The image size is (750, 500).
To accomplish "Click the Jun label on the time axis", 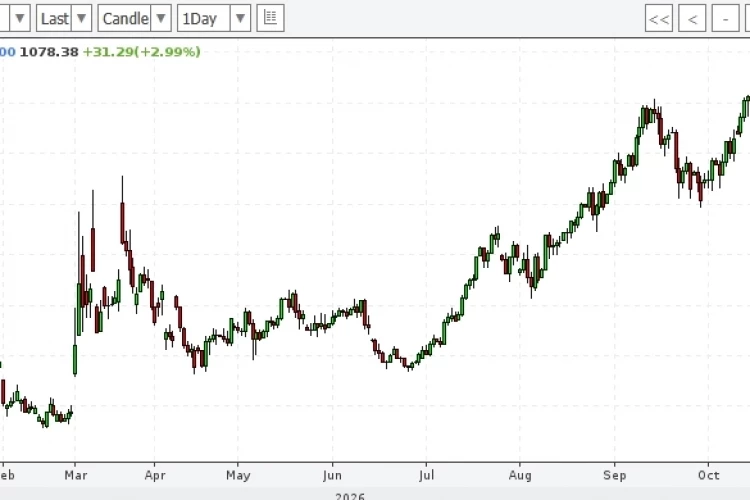I will (332, 475).
